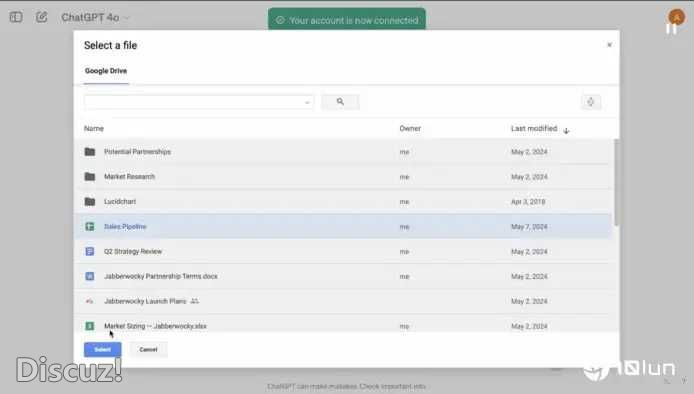Toggle sort order button at right
The height and width of the screenshot is (394, 694).
pyautogui.click(x=590, y=102)
